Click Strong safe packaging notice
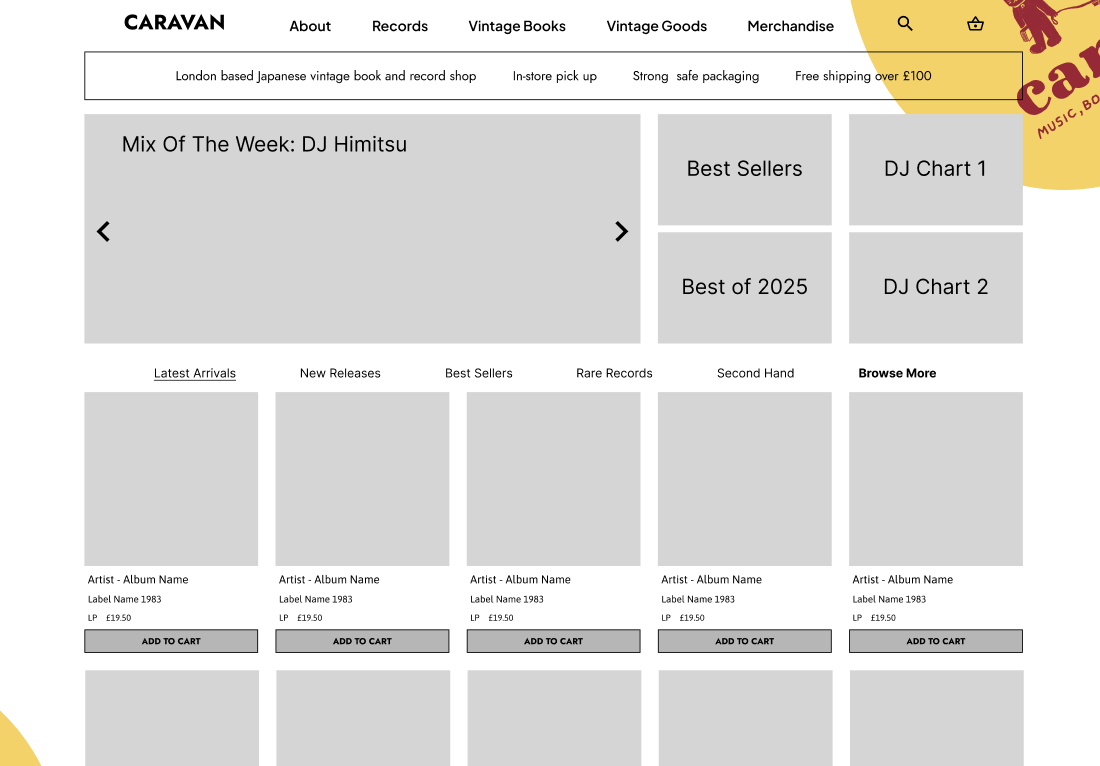The width and height of the screenshot is (1100, 766). pyautogui.click(x=696, y=76)
